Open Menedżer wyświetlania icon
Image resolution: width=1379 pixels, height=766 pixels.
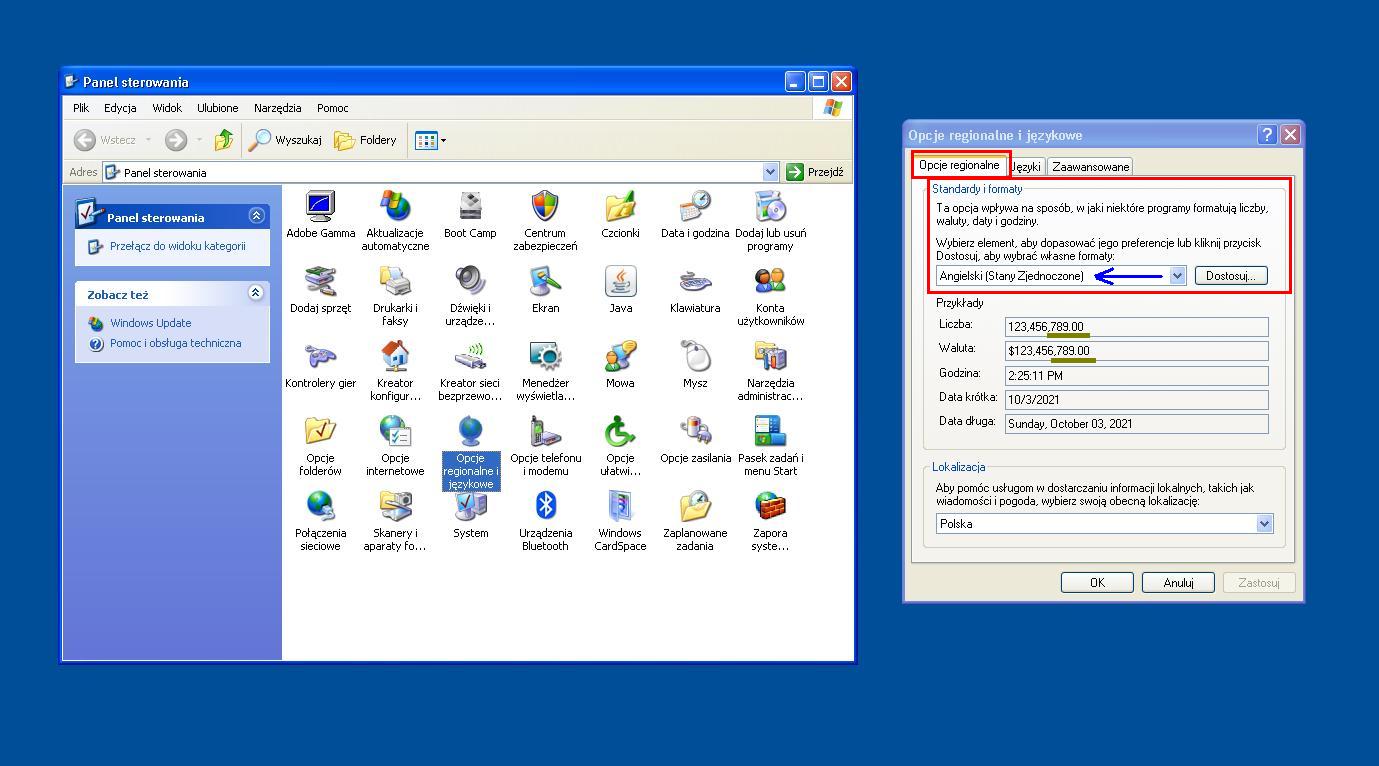coord(545,357)
